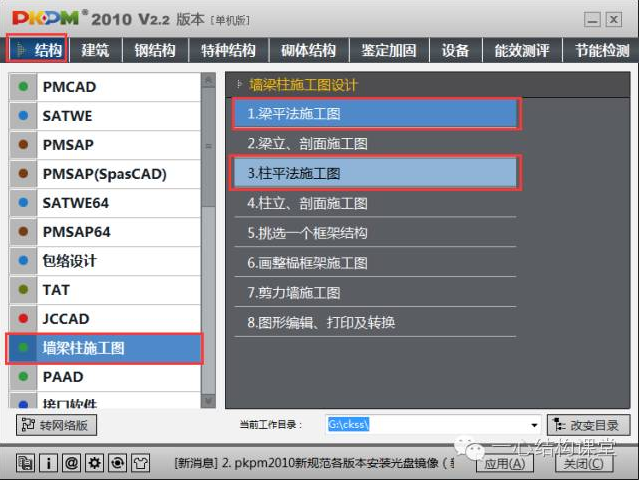
Task: Choose 6.画整榀框架施工图
Action: coord(375,263)
